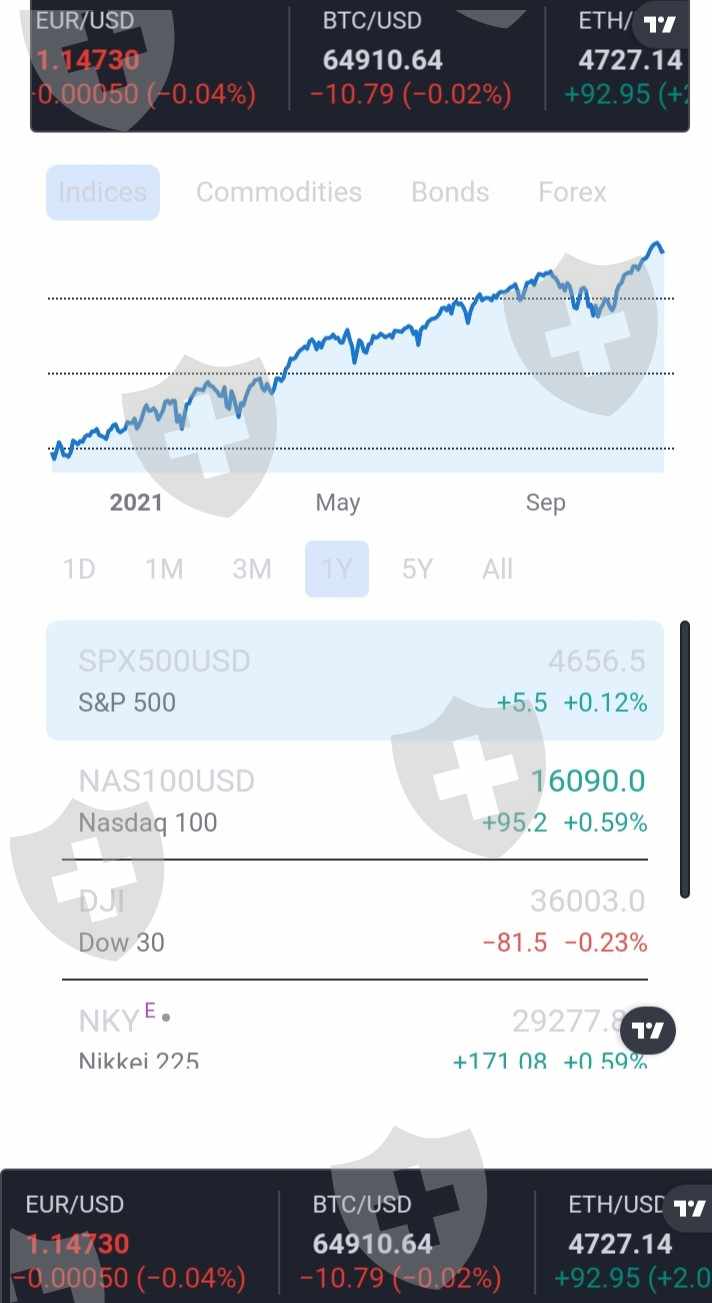Set chart range to 1D
Viewport: 712px width, 1303px height.
pos(79,569)
